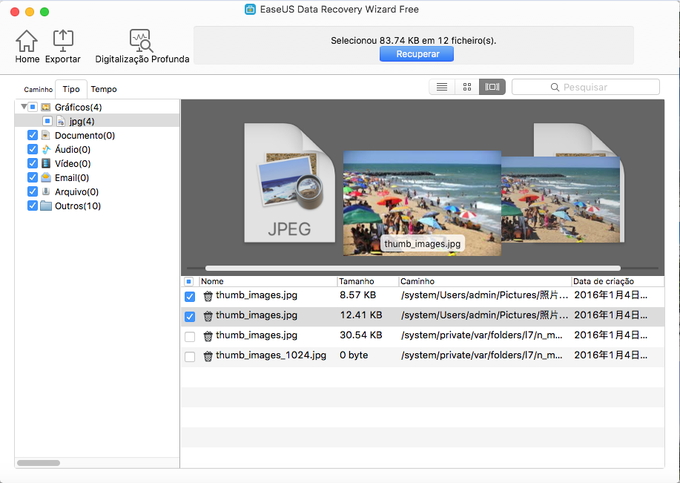Select the cover flow view icon

[492, 87]
